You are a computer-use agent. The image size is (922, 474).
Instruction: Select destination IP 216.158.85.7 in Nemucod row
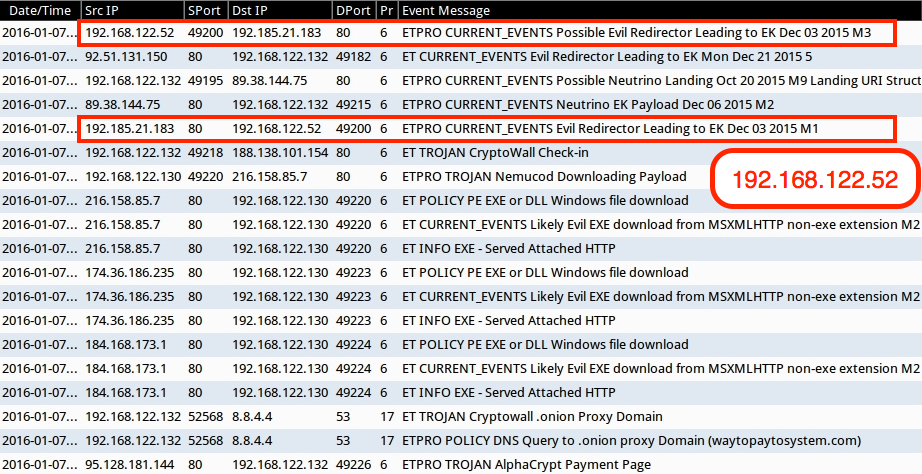pyautogui.click(x=270, y=176)
